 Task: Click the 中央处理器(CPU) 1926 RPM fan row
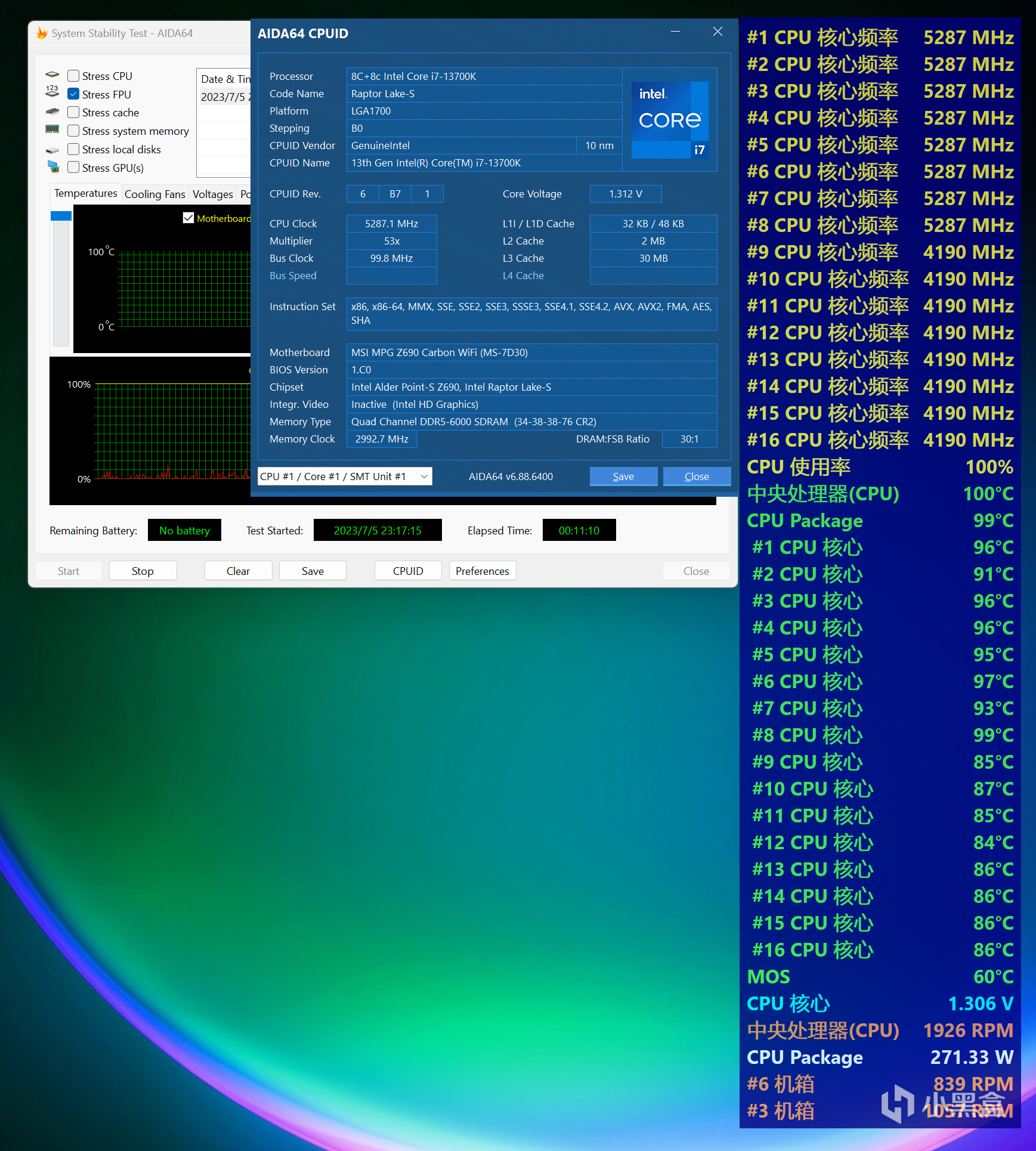pyautogui.click(x=880, y=1031)
